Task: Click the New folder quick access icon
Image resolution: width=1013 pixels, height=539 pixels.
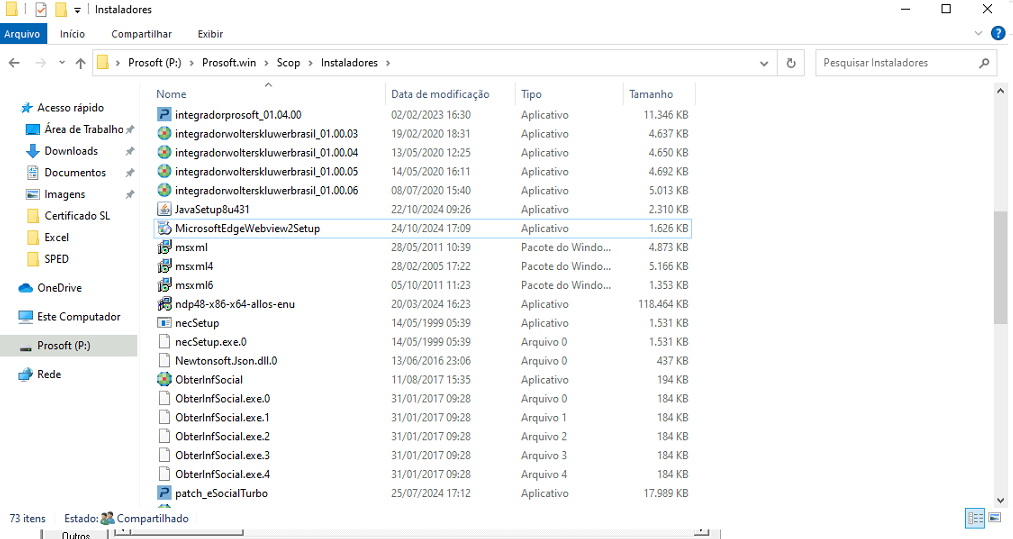Action: 61,9
